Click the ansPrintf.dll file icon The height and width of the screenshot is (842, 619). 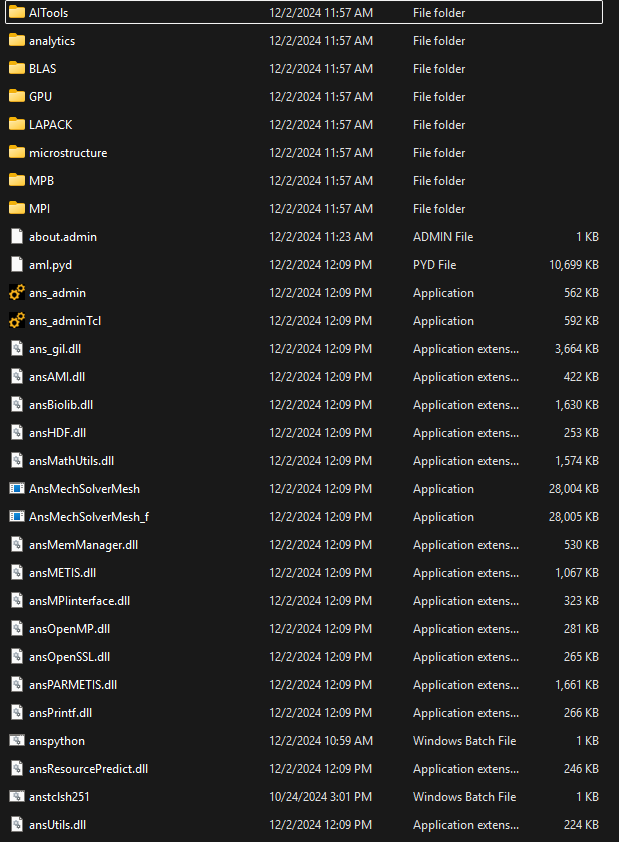[x=17, y=713]
